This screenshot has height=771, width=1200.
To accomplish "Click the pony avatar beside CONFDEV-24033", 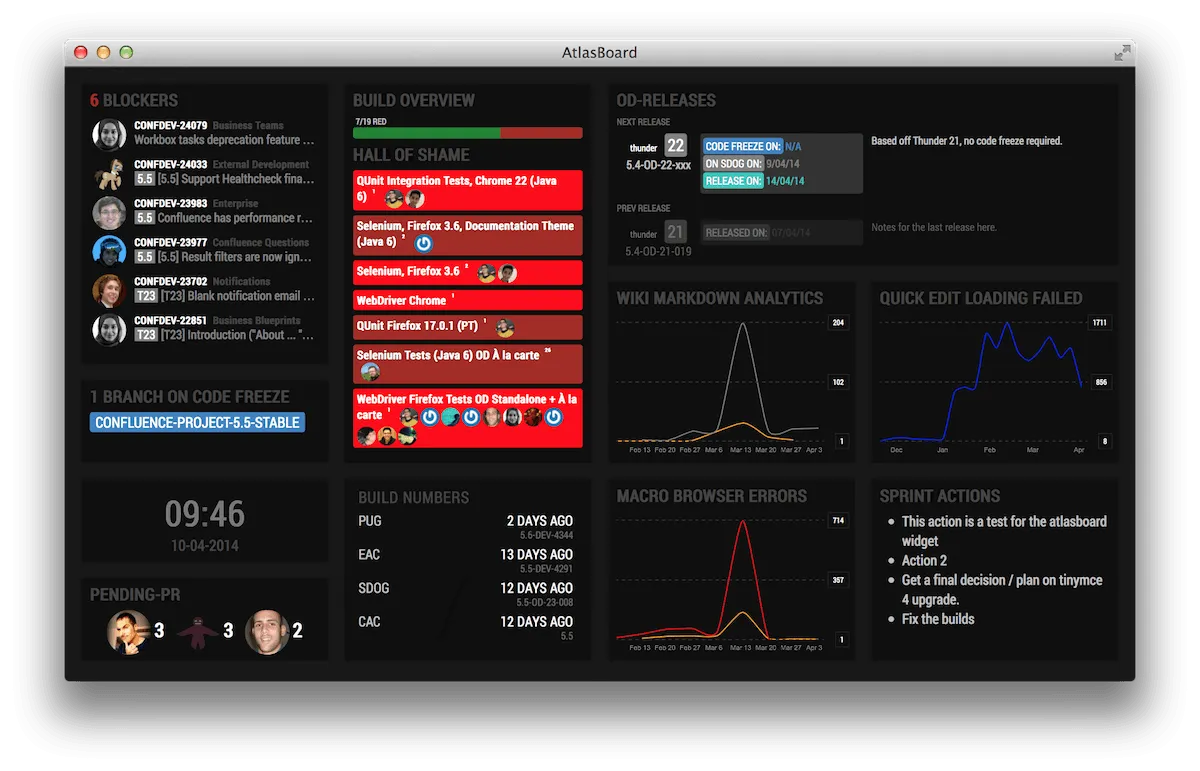I will point(109,173).
